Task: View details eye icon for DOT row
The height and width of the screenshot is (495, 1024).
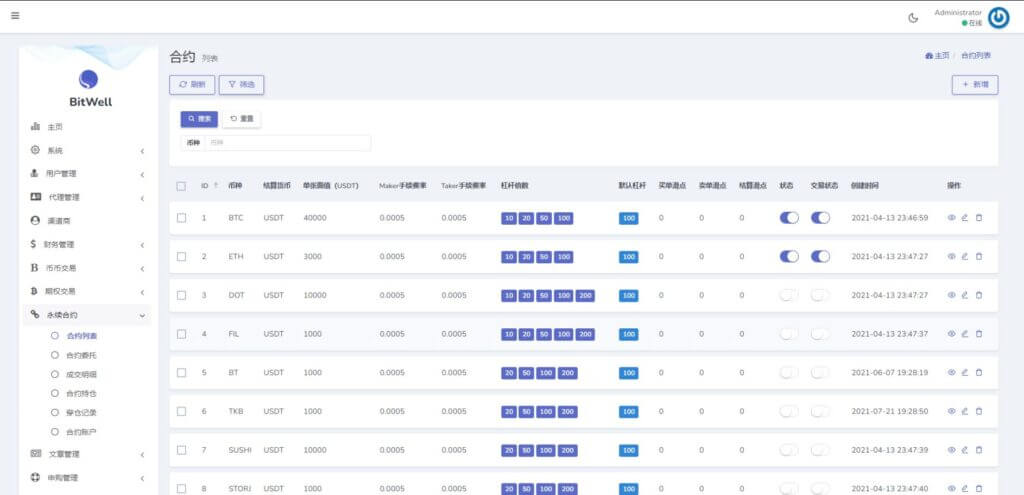Action: 952,295
